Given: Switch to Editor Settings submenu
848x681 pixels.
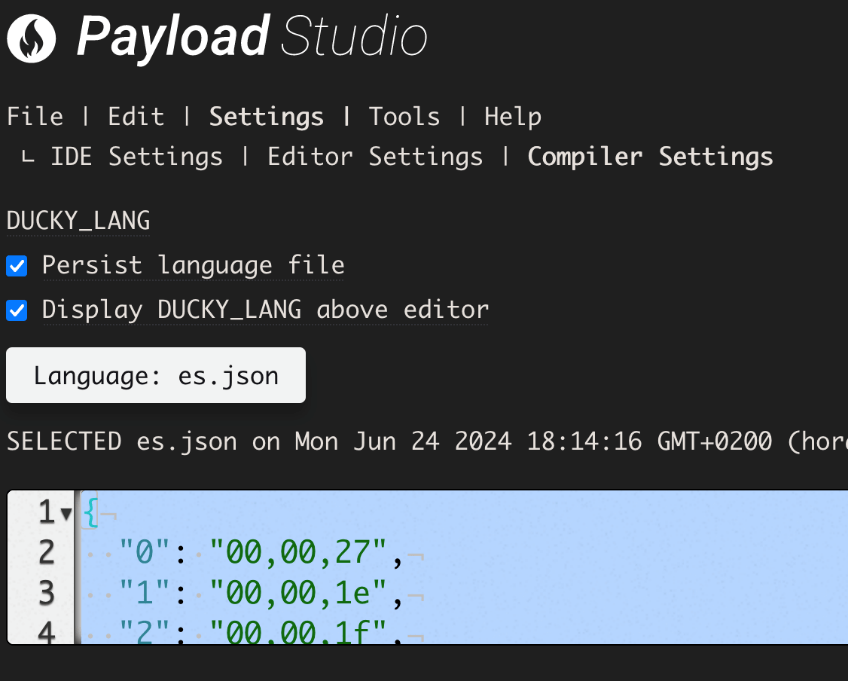Looking at the screenshot, I should click(375, 157).
